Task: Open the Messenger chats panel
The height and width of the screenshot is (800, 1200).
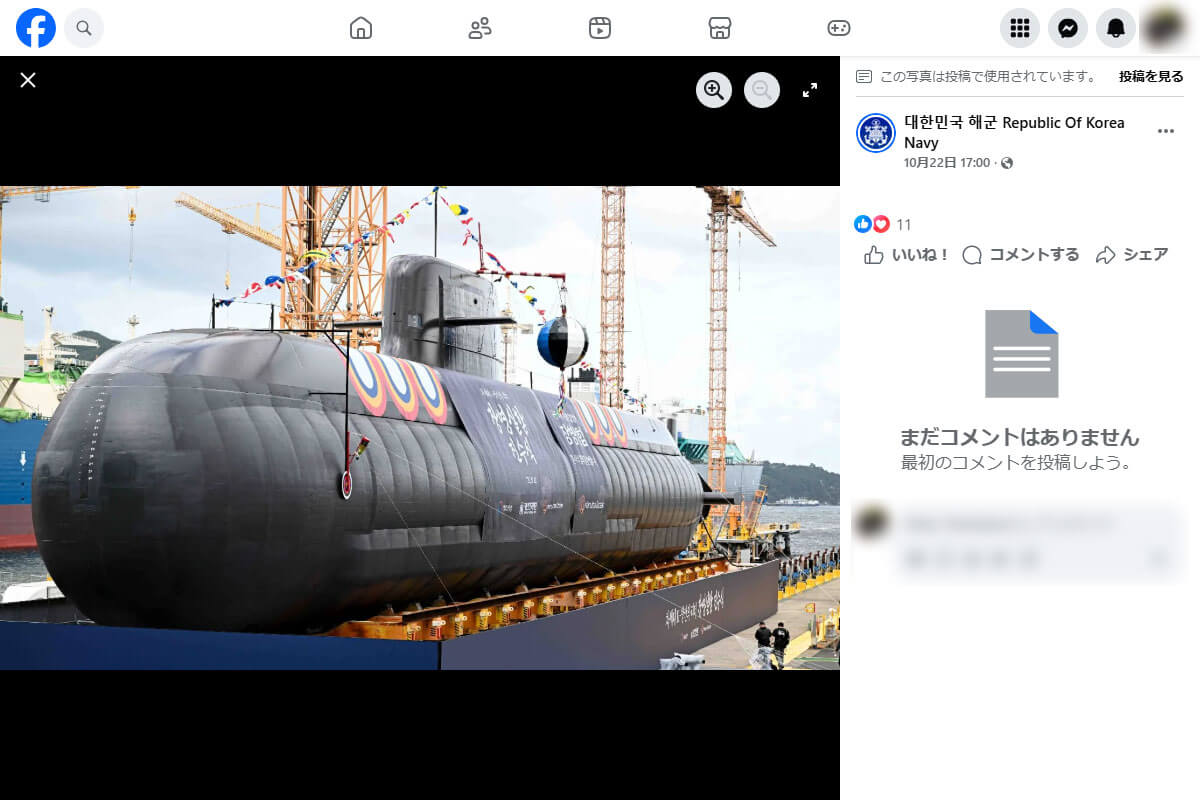Action: click(1068, 28)
